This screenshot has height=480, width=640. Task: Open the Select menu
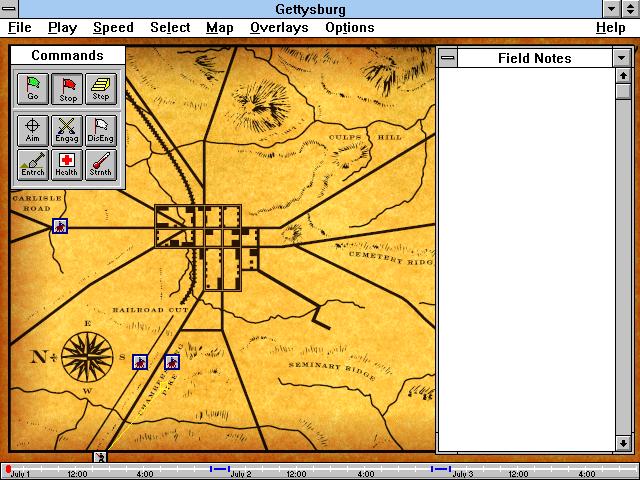[170, 28]
